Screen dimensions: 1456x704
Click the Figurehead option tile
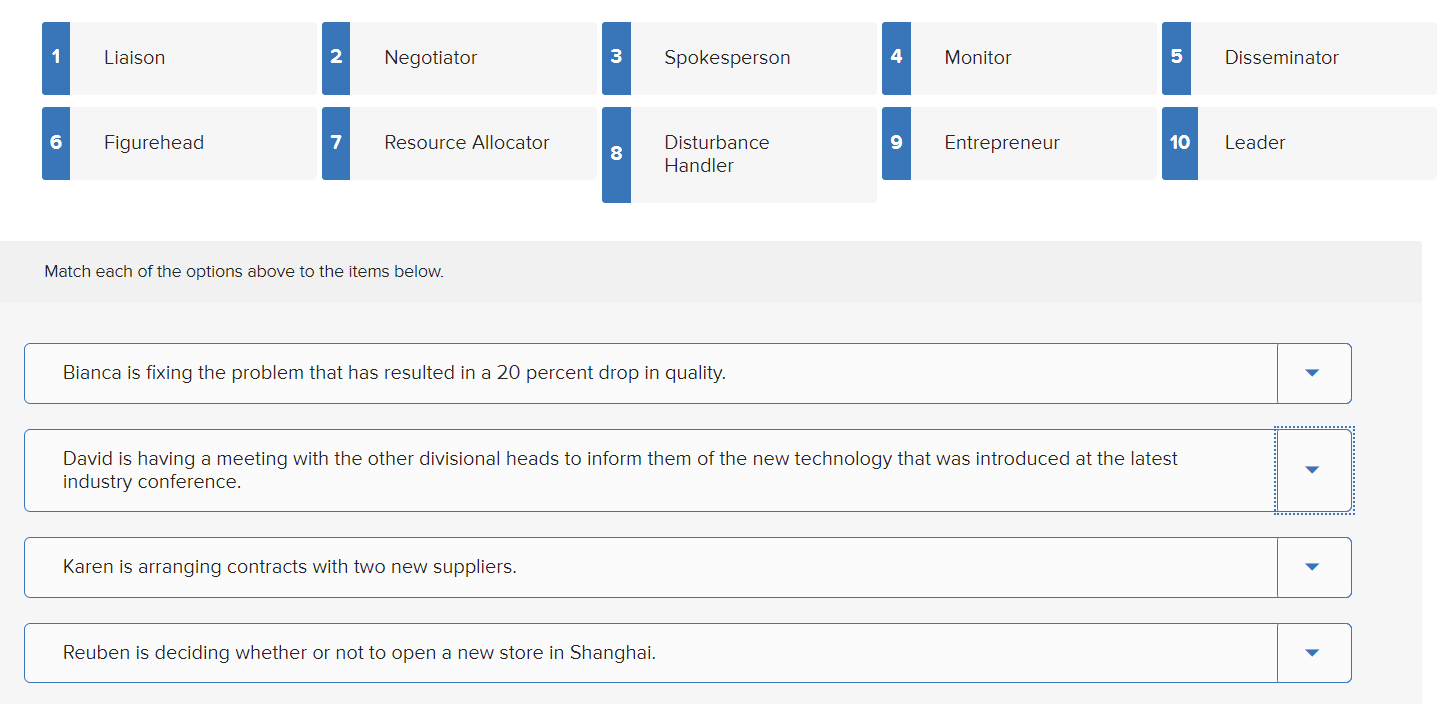point(178,143)
